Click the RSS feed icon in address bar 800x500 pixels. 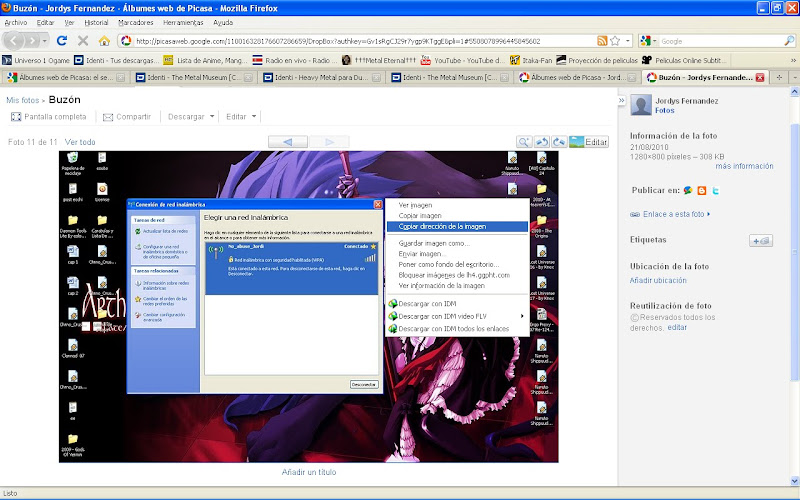click(602, 41)
